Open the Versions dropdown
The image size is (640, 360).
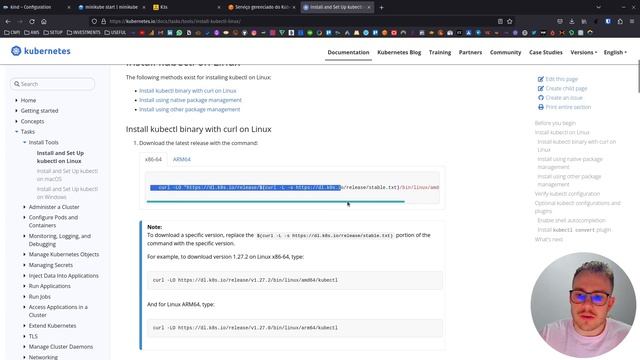584,52
